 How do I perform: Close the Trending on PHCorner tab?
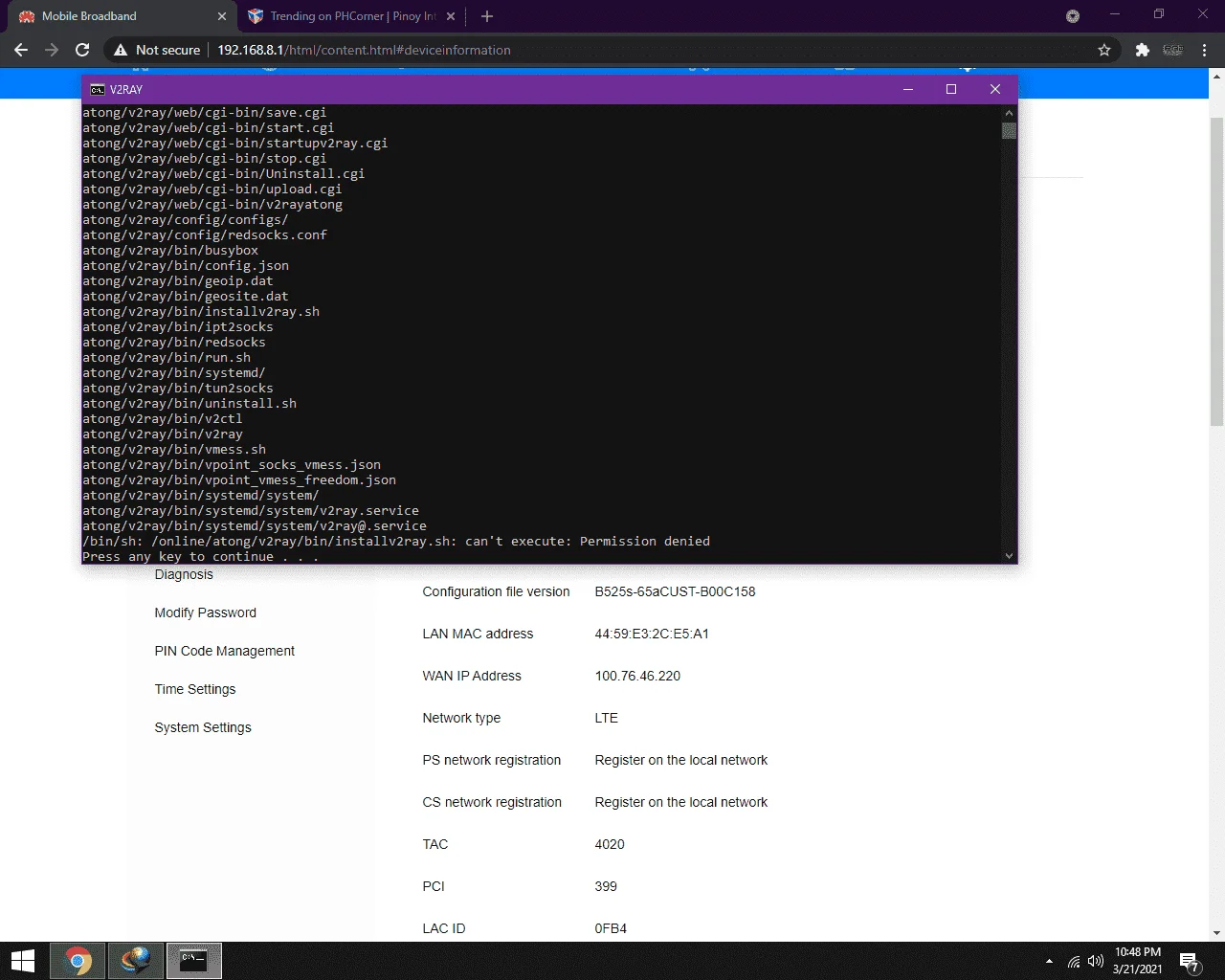(x=451, y=16)
